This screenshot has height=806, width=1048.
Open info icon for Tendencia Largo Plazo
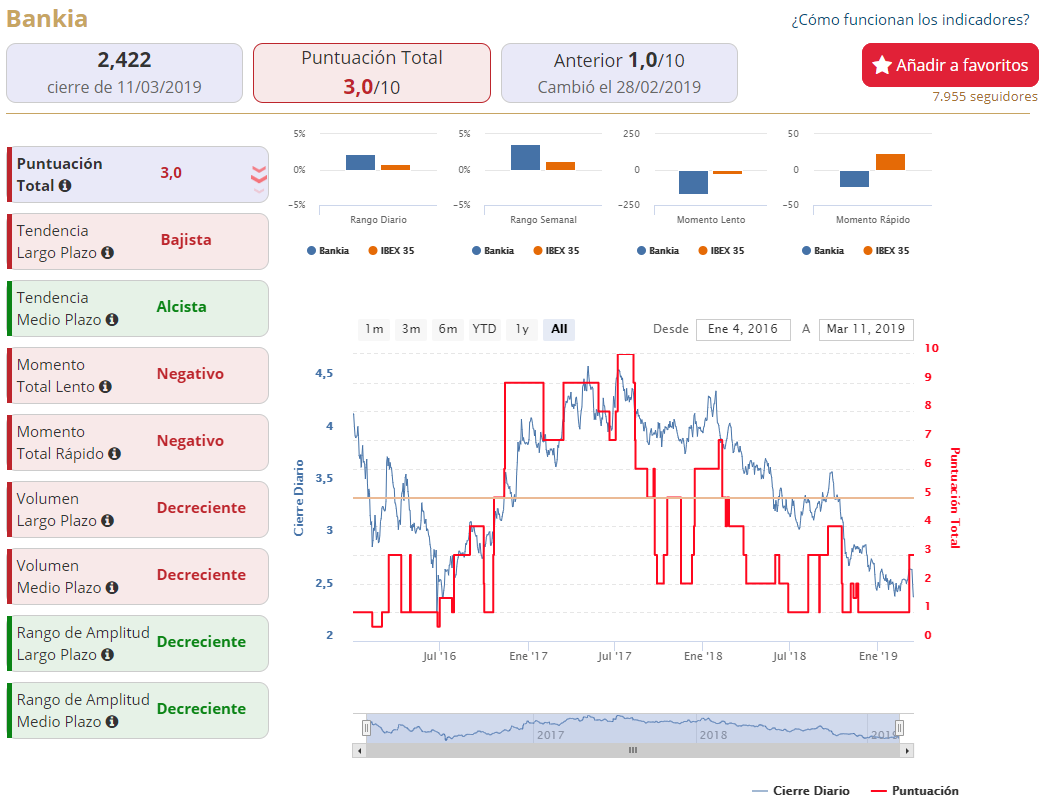[108, 253]
